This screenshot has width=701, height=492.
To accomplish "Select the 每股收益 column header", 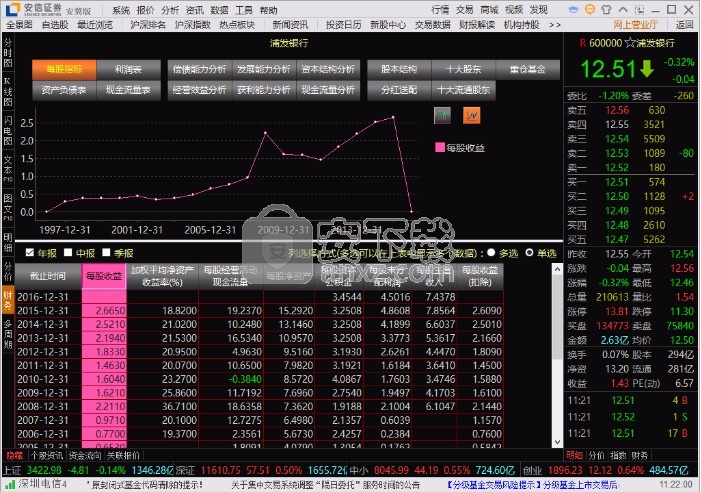I will tap(104, 276).
